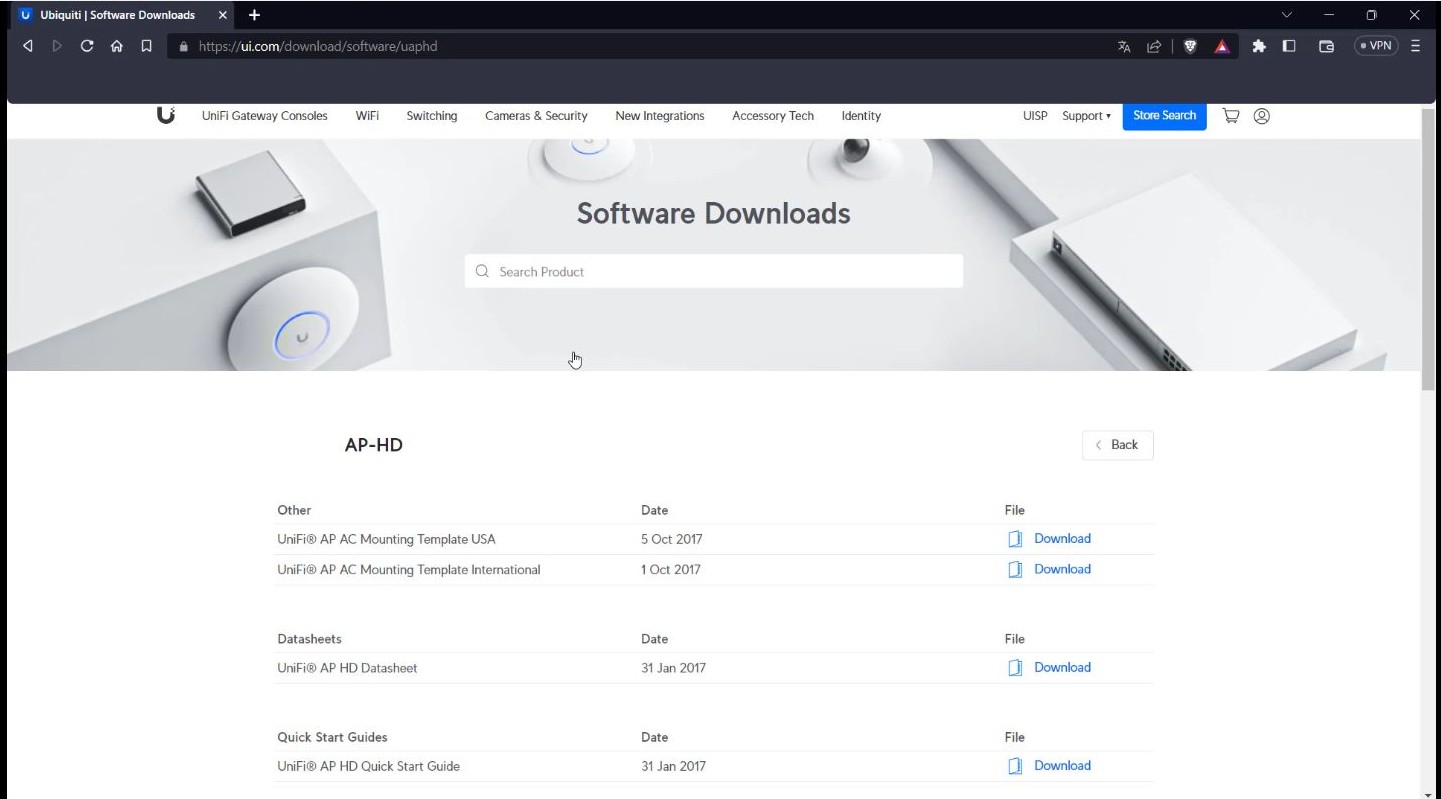Expand the Support dropdown
Image resolution: width=1441 pixels, height=799 pixels.
point(1086,116)
